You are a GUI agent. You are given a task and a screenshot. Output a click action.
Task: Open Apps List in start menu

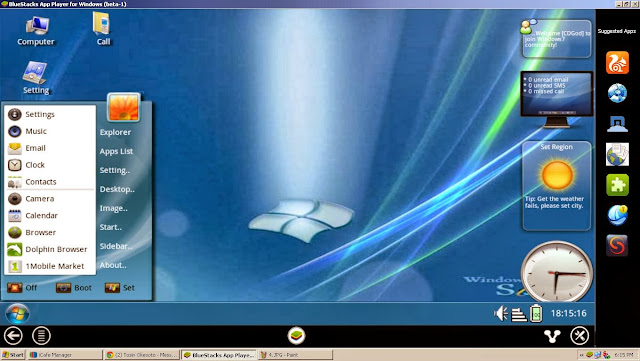tap(116, 151)
